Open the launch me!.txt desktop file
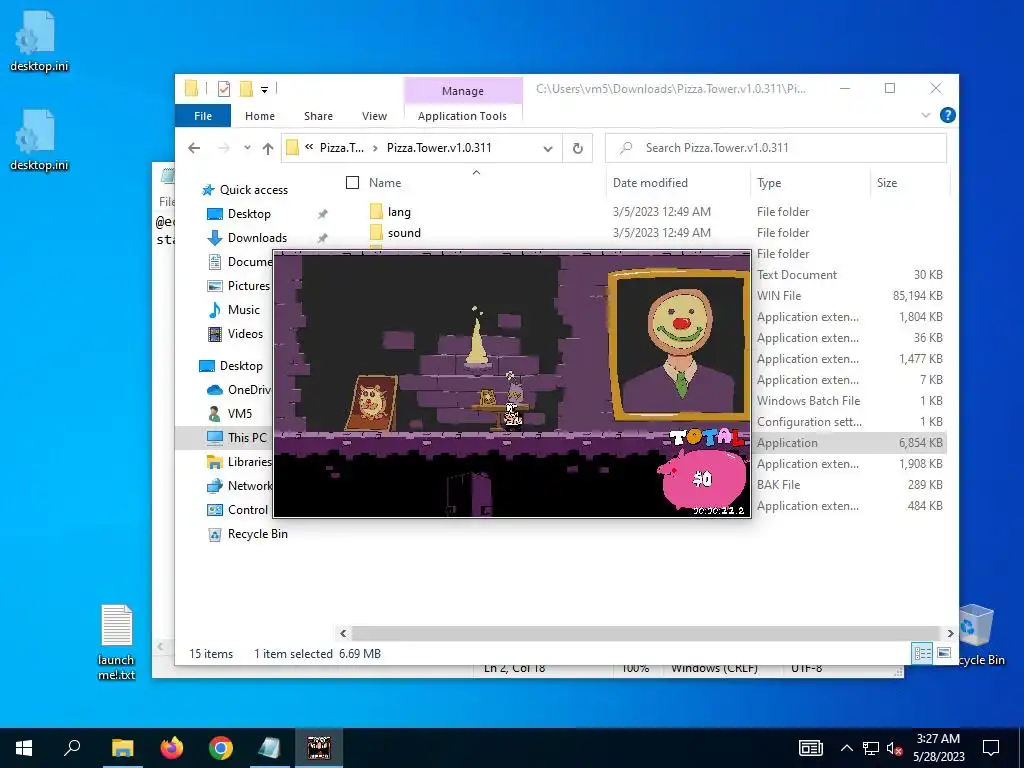This screenshot has width=1024, height=768. click(116, 643)
